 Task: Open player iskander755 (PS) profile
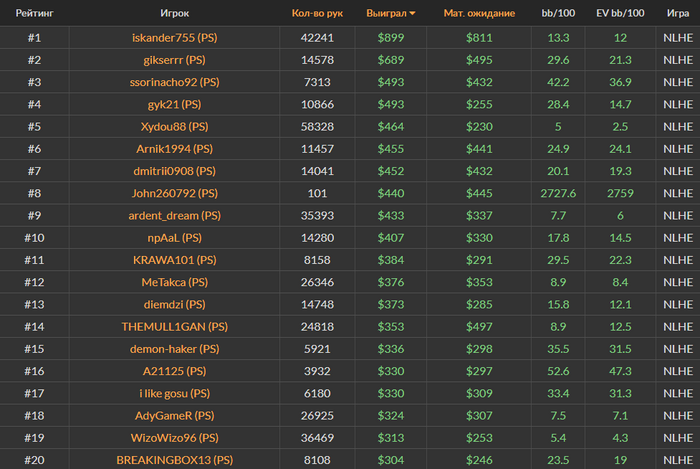tap(175, 37)
